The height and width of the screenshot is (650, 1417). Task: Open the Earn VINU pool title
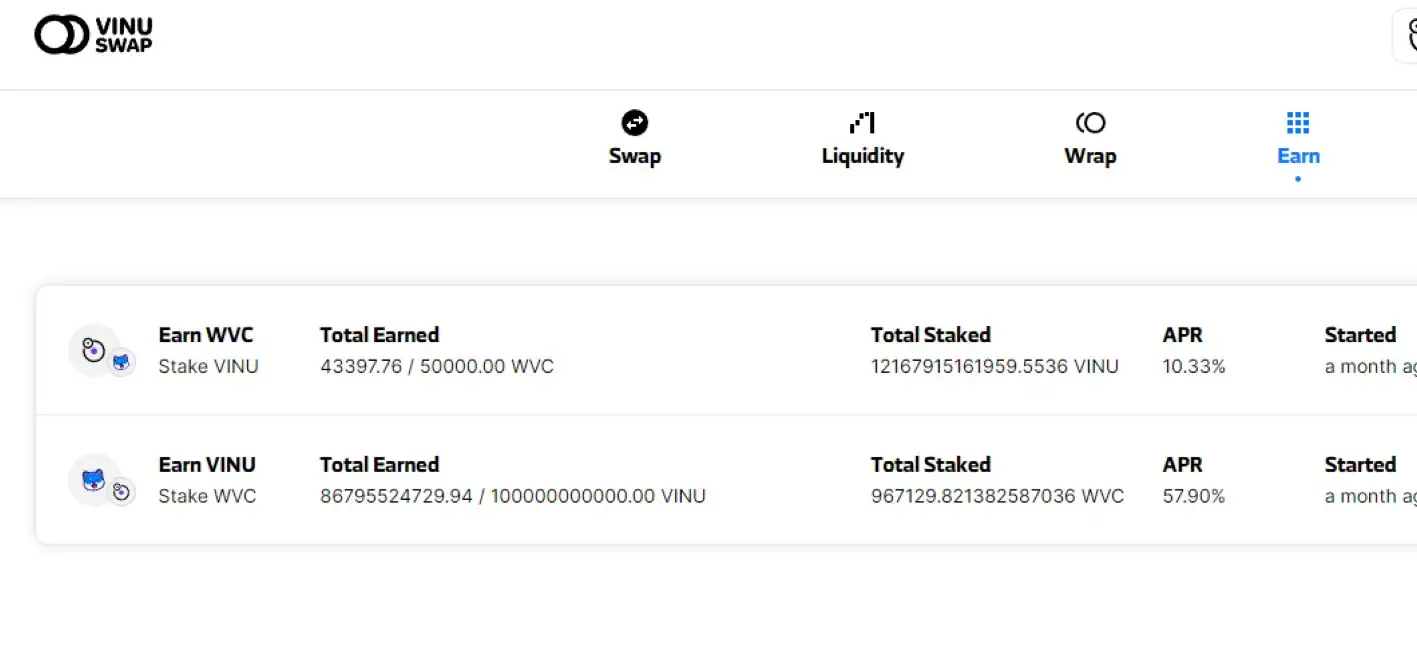(207, 465)
